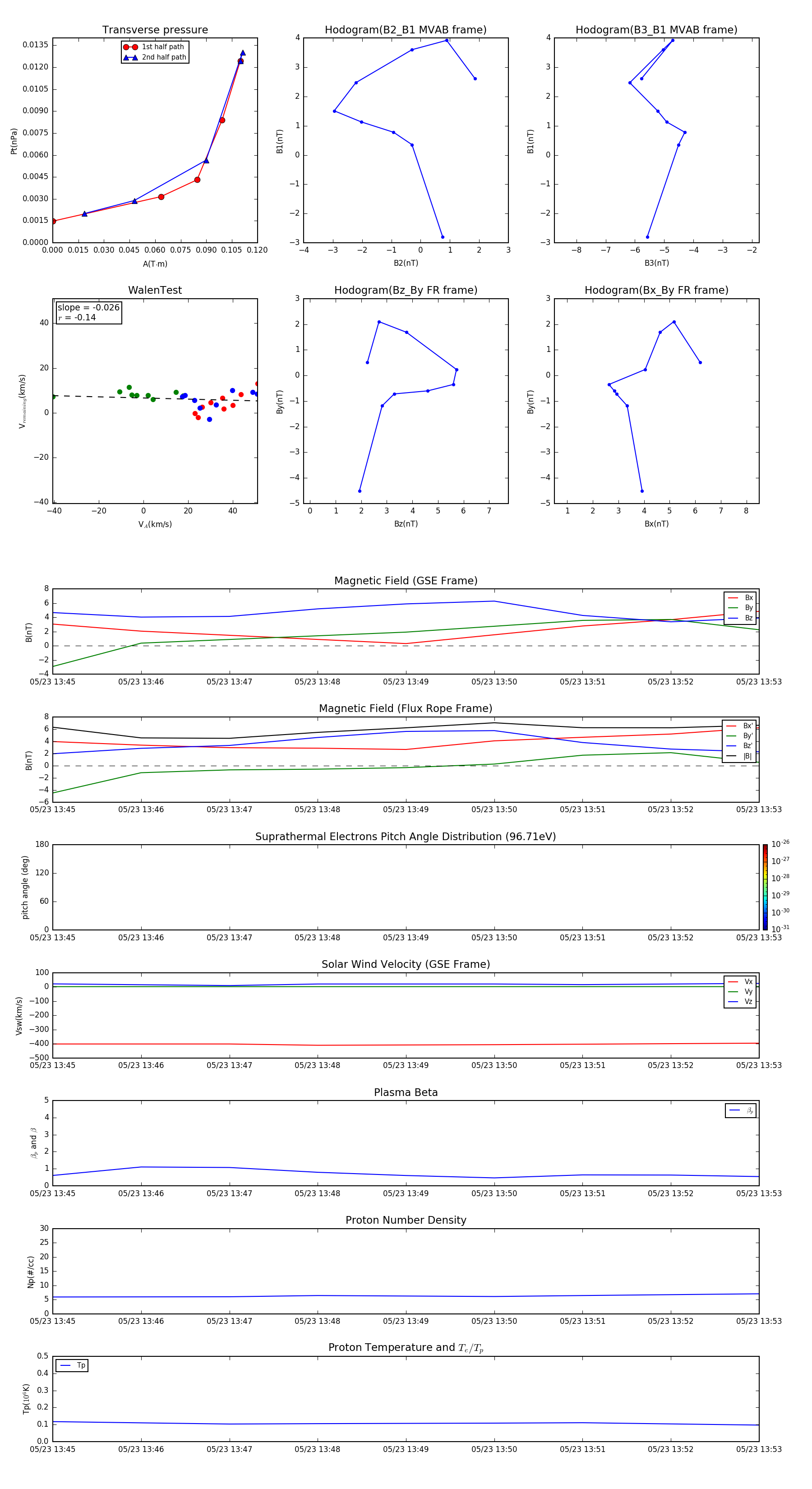Click the Bz legend entry in GSE plot
Screen dimensions: 812x1489
click(740, 618)
